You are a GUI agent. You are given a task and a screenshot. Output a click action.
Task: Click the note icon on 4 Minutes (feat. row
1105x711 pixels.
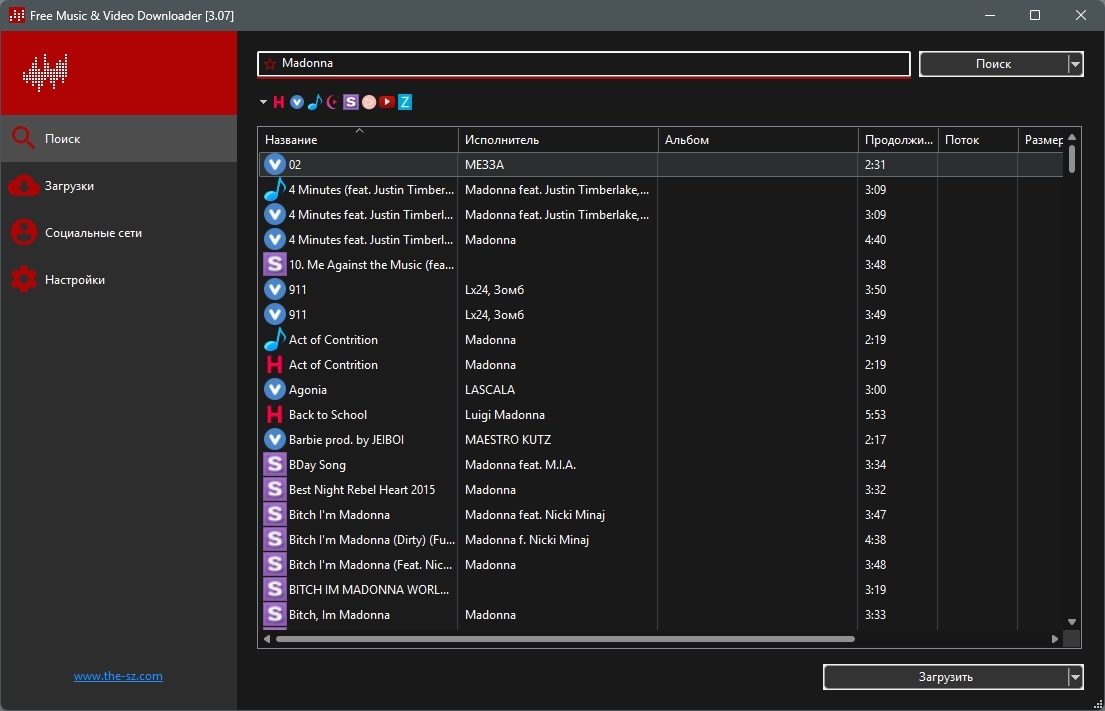click(275, 190)
